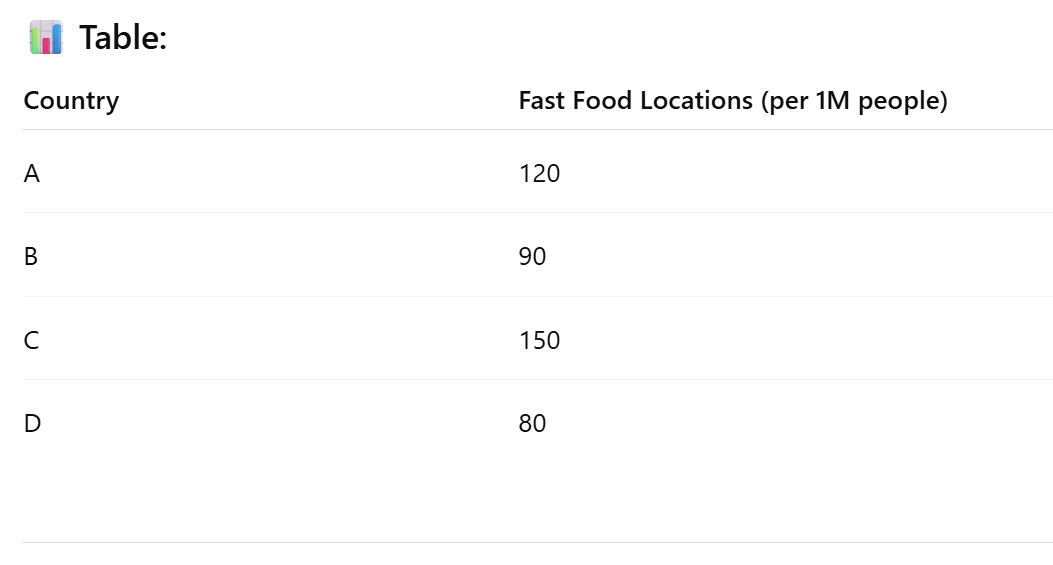
Task: Click the value 90 cell
Action: pos(533,256)
